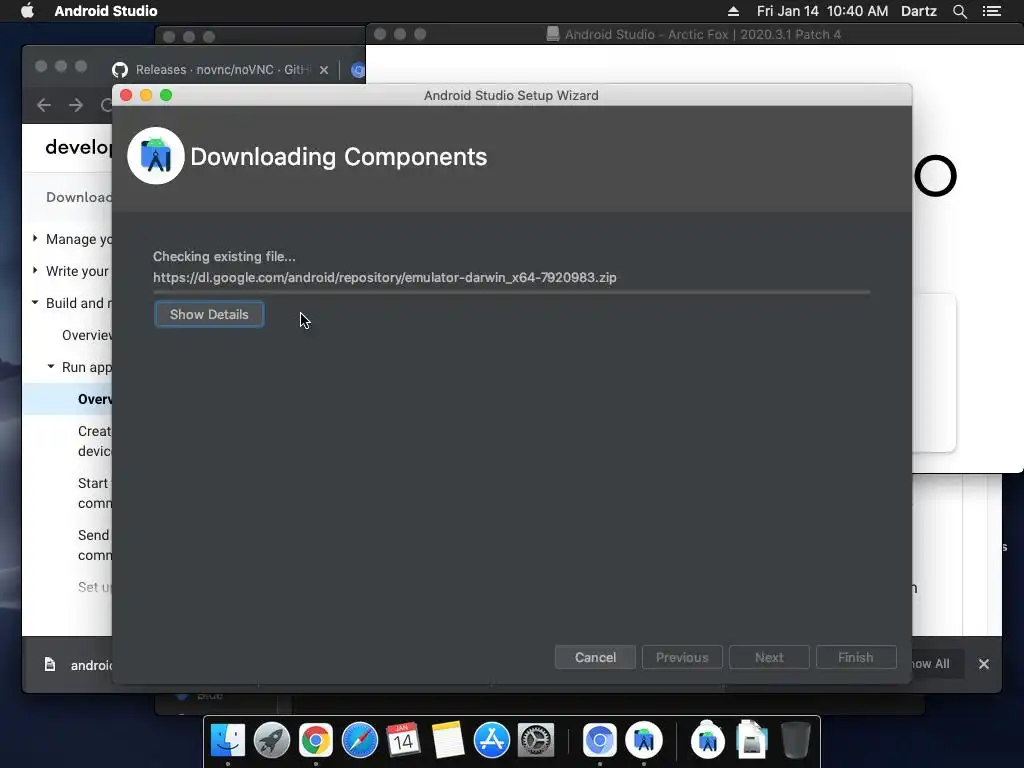Screen dimensions: 1024x768
Task: Open the zip archive document in Dock
Action: click(752, 741)
